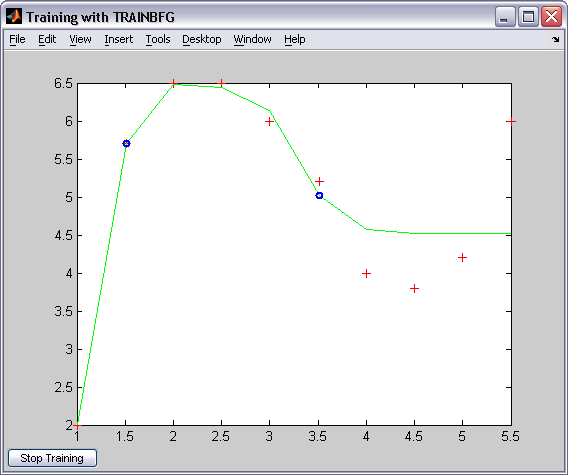Open the Window menu
Image resolution: width=568 pixels, height=475 pixels.
pos(252,39)
